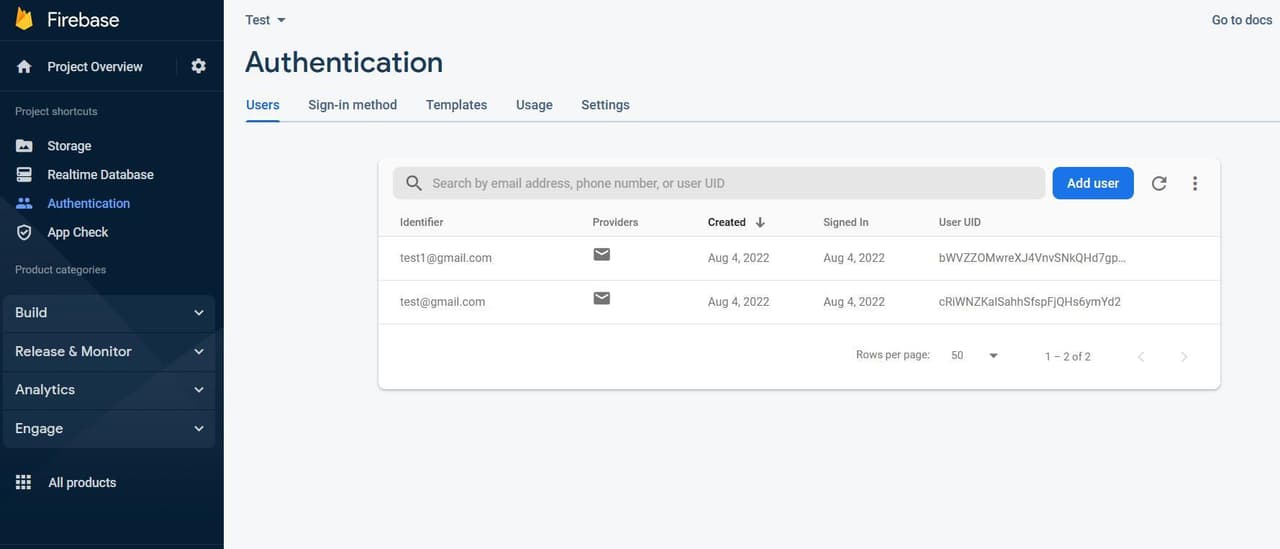Screen dimensions: 1280x549
Task: Click the App Check shield icon
Action: (x=24, y=232)
